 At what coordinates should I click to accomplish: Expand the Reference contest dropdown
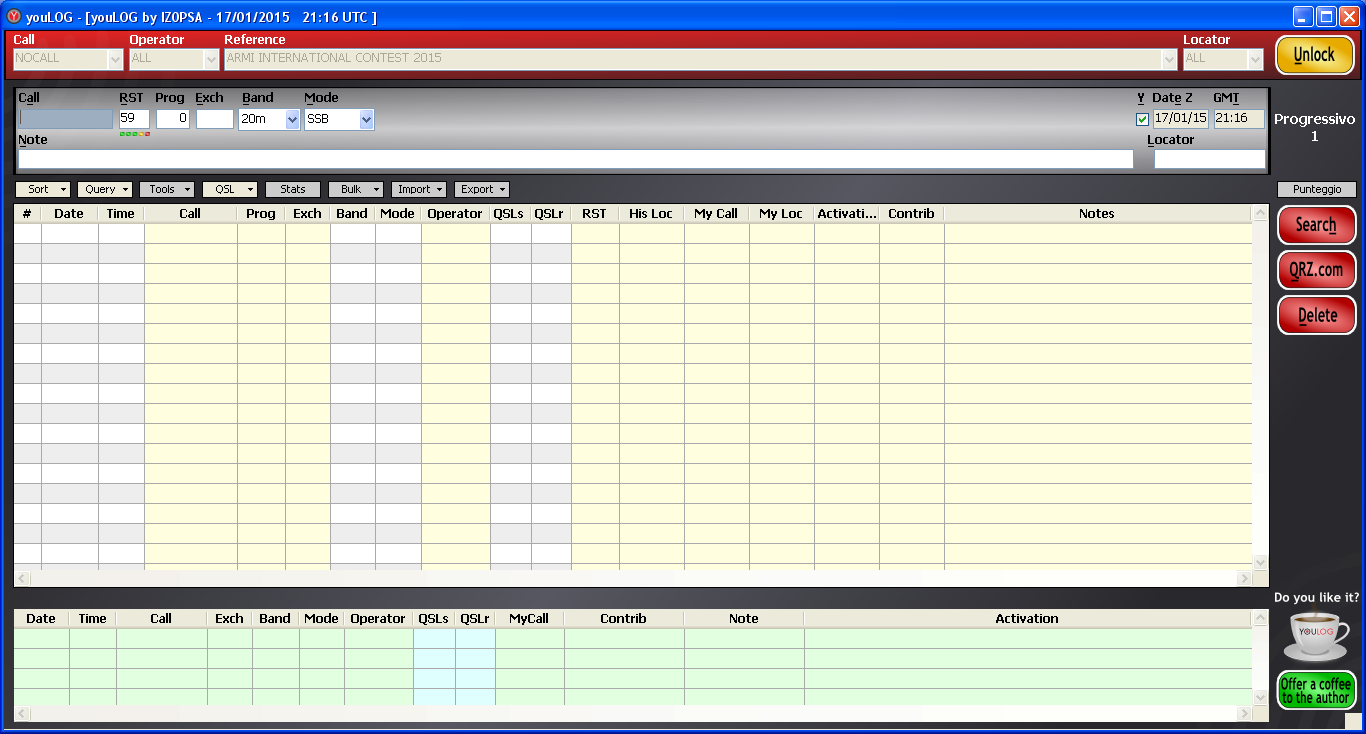pos(1169,59)
